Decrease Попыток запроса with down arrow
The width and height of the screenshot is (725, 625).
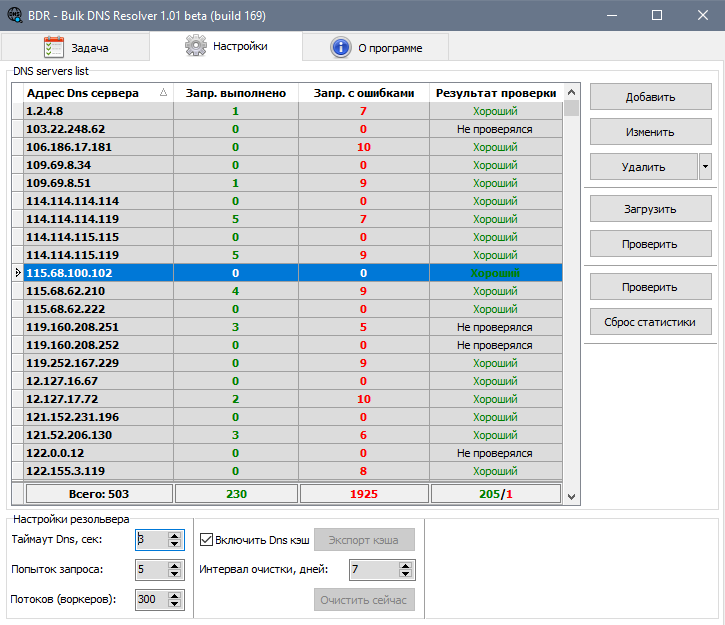click(x=174, y=574)
